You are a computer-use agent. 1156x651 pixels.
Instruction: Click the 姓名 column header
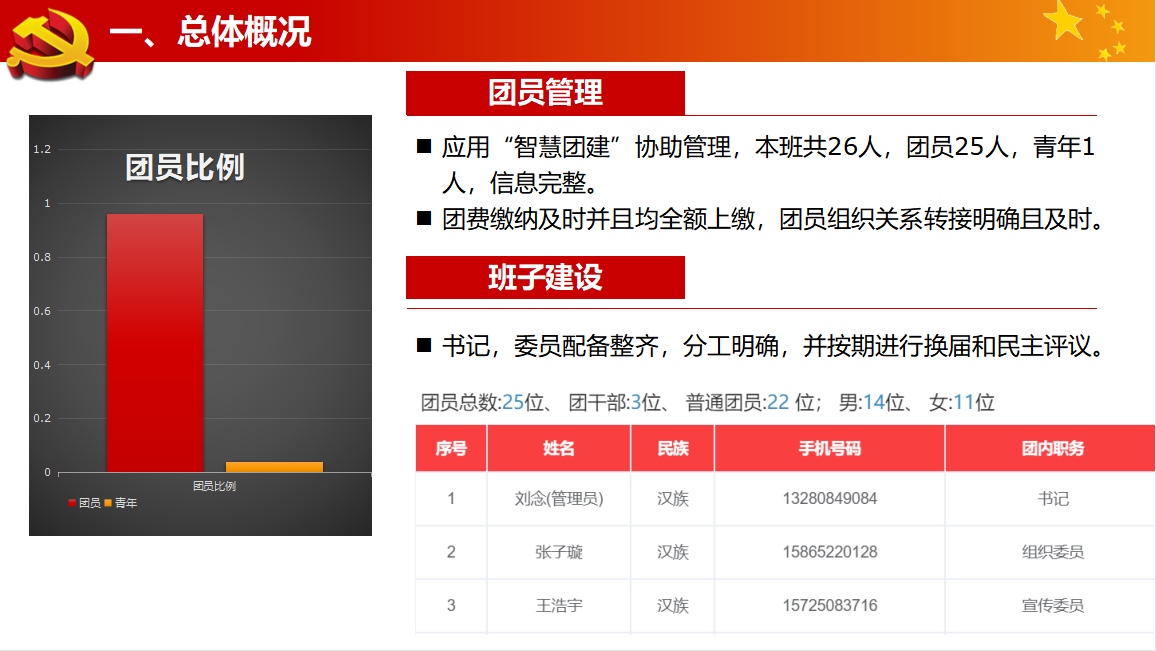(558, 448)
